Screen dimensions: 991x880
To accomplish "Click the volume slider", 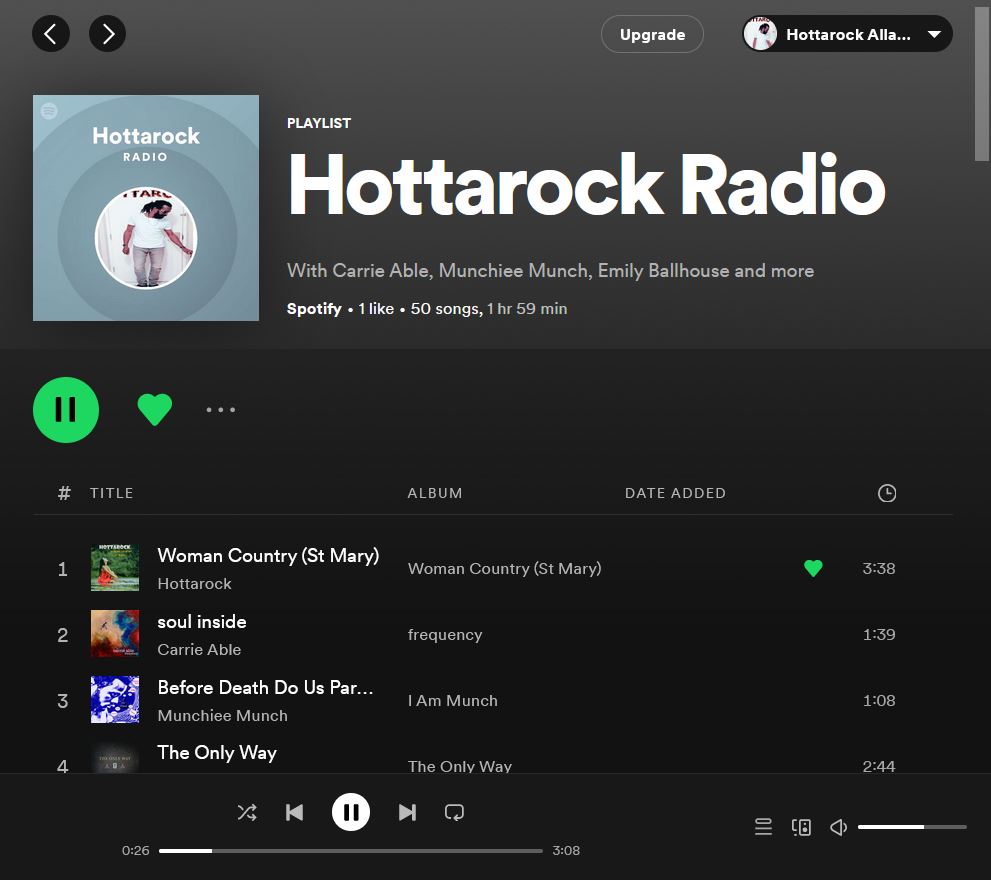I will pyautogui.click(x=912, y=827).
